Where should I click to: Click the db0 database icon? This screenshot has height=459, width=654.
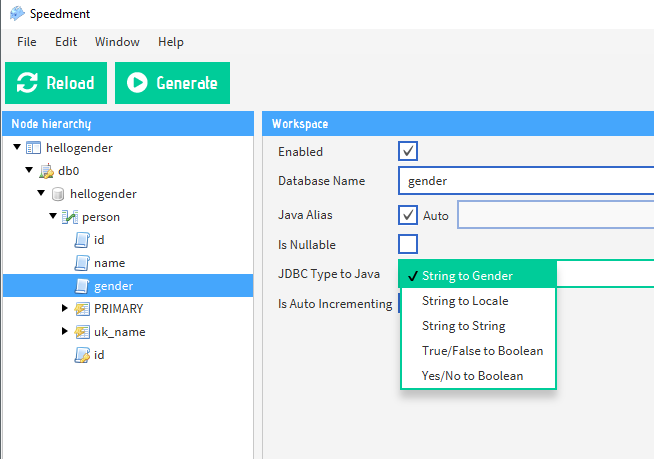coord(46,171)
